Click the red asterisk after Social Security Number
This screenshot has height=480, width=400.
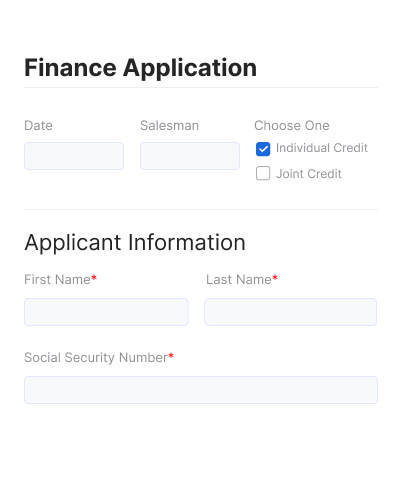[171, 356]
